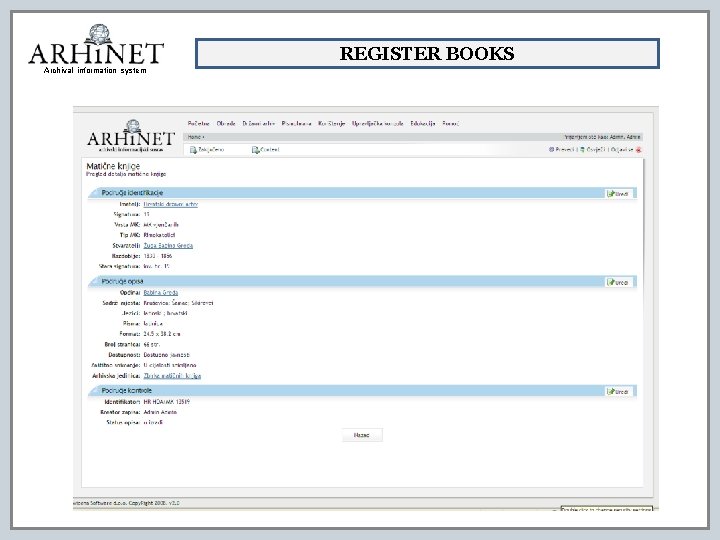Open the Početna menu
The height and width of the screenshot is (540, 720).
pos(198,124)
